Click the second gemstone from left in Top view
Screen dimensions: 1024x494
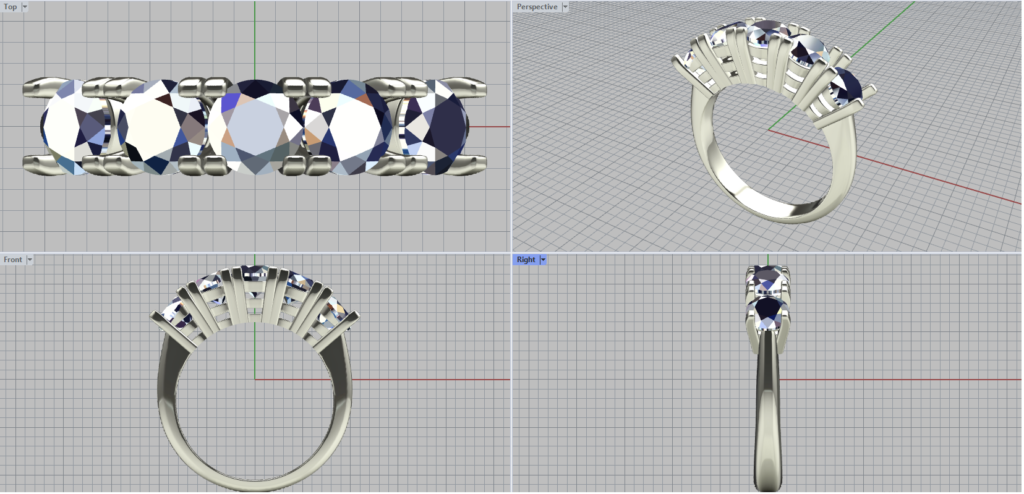click(160, 125)
